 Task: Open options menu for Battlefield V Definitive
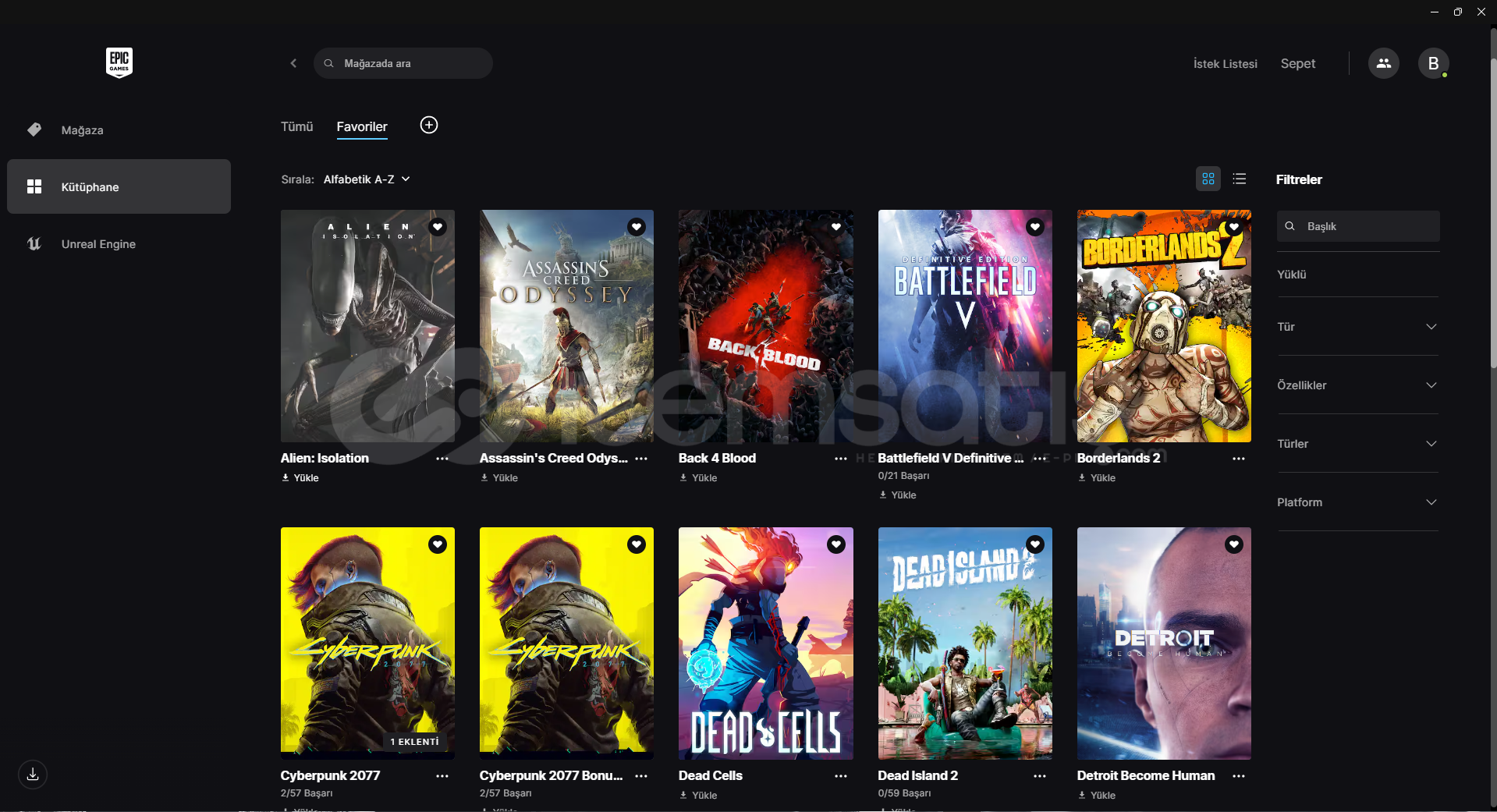[x=1040, y=459]
